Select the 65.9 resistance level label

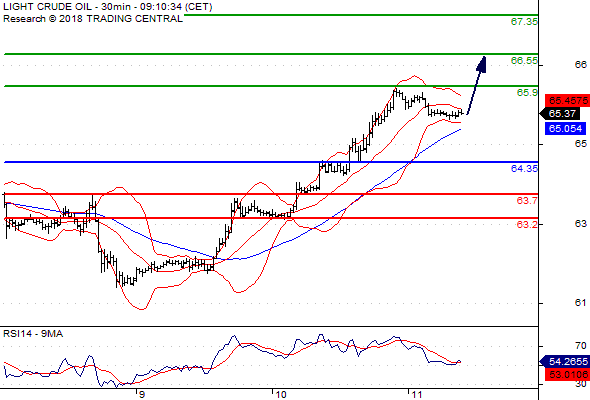coord(527,93)
